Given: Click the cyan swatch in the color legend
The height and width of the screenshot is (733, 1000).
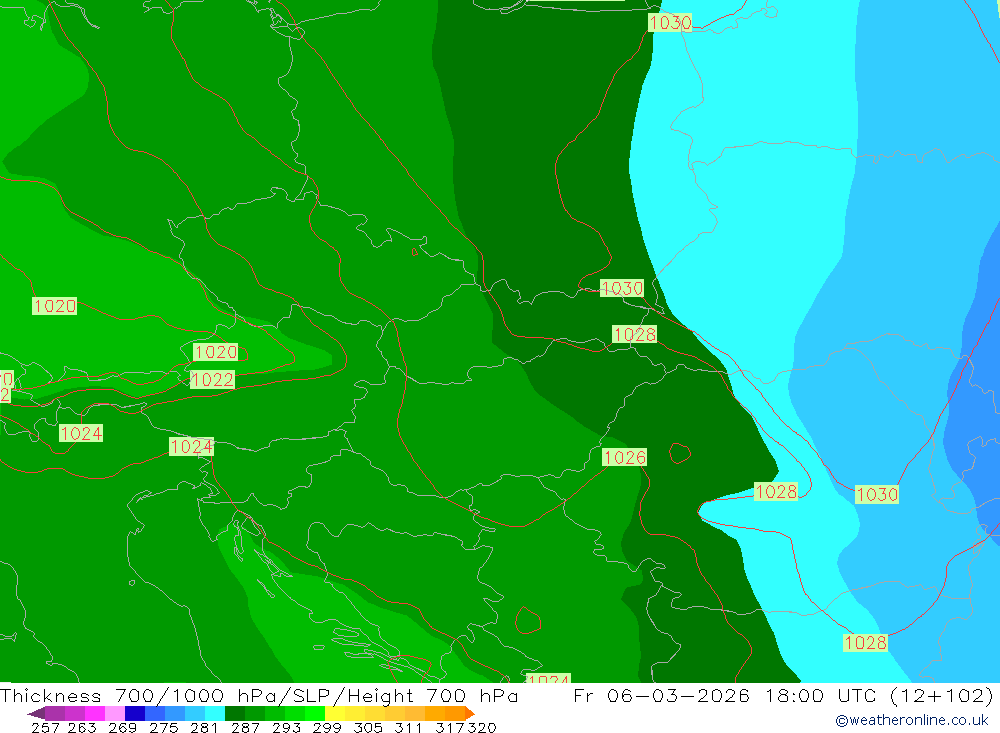Looking at the screenshot, I should pos(215,713).
